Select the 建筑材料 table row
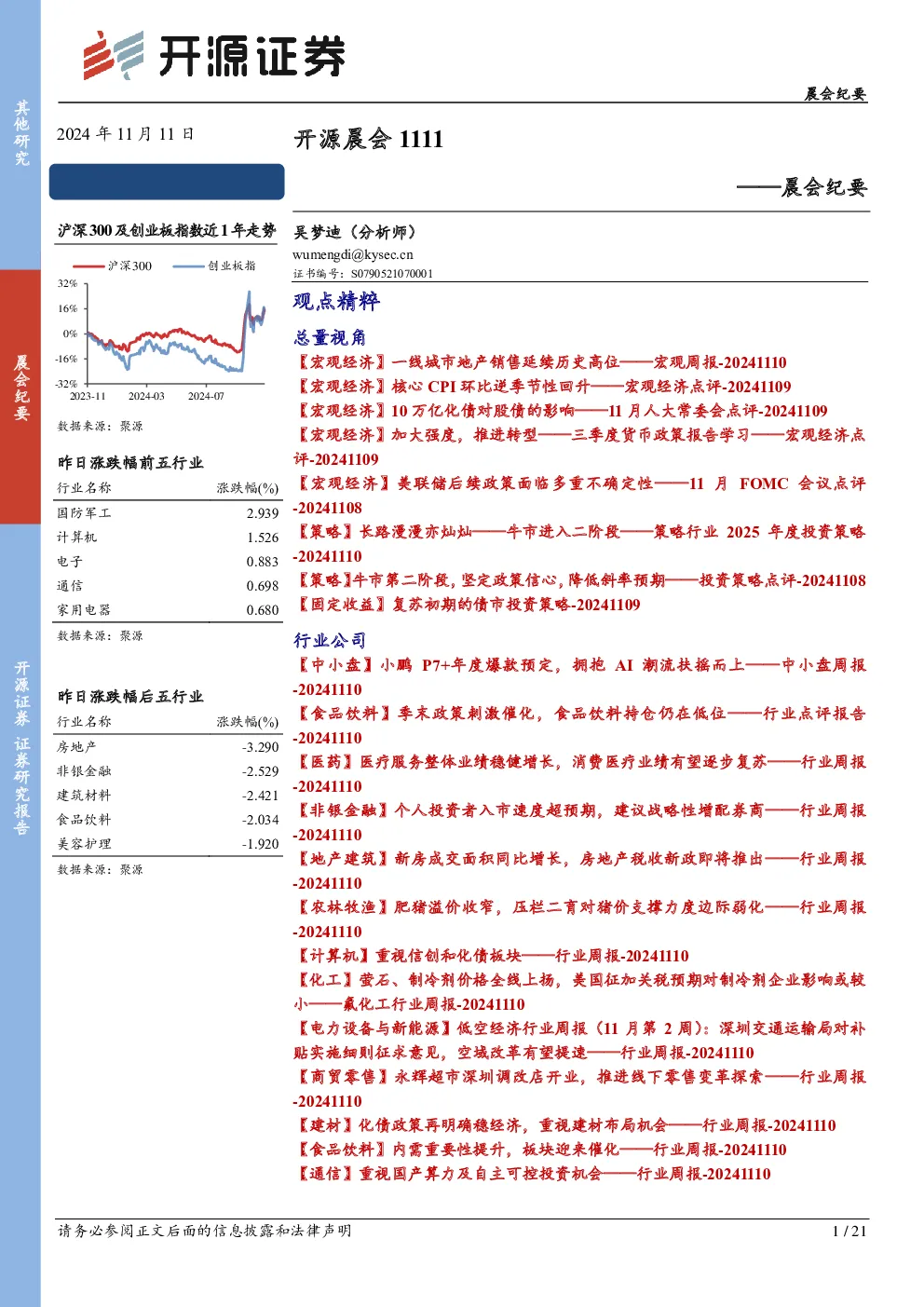The image size is (924, 1307). coord(168,796)
